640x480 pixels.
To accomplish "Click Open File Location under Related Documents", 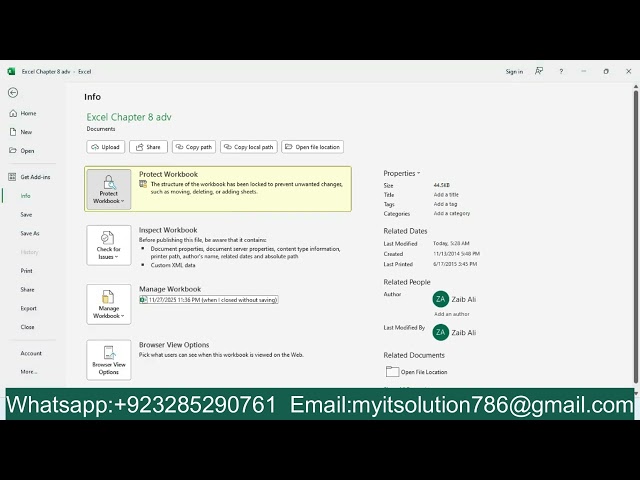I will coord(424,372).
